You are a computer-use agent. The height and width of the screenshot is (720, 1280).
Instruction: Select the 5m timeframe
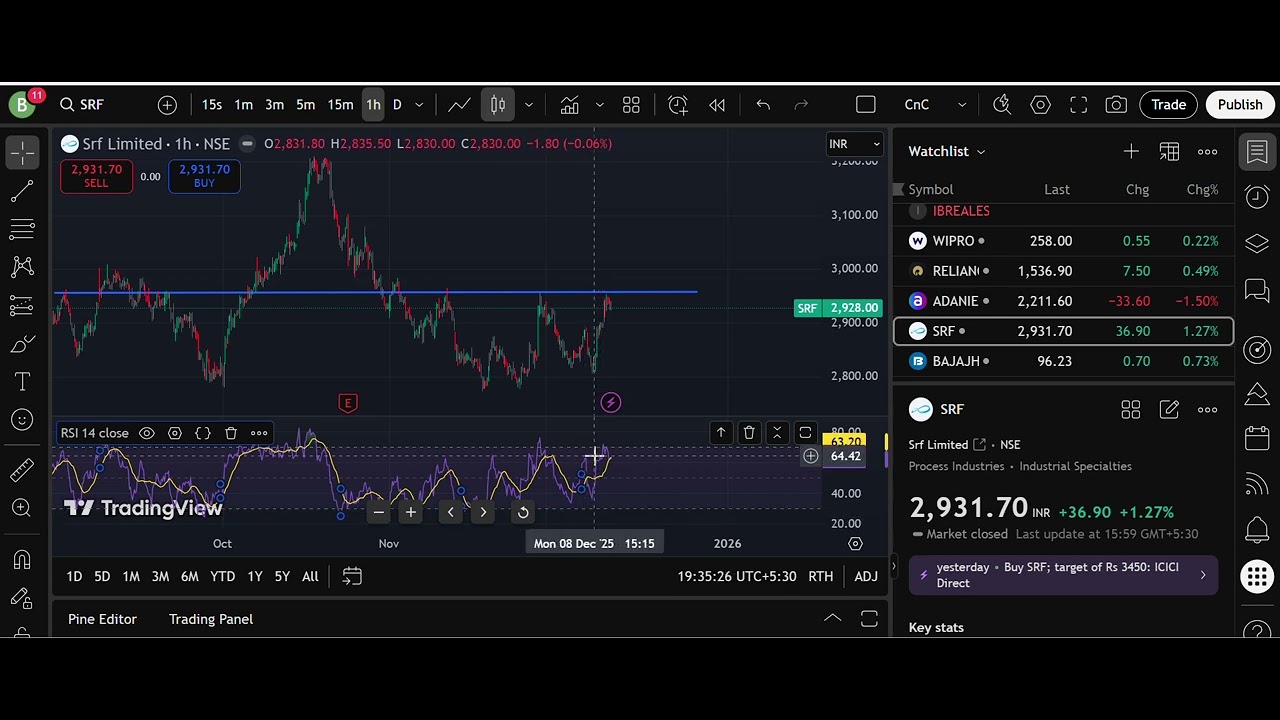point(305,104)
